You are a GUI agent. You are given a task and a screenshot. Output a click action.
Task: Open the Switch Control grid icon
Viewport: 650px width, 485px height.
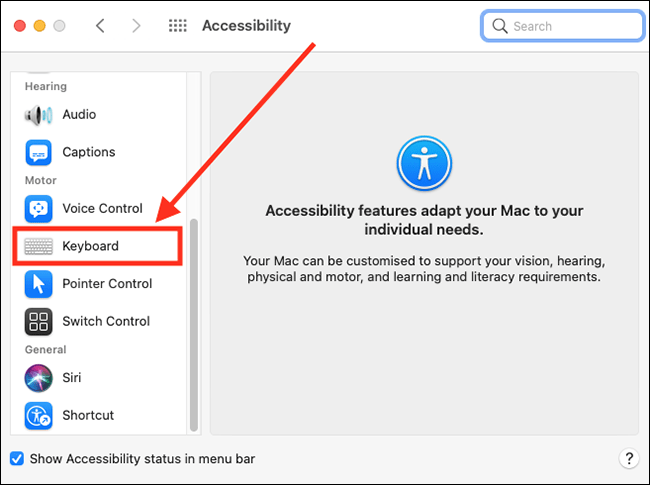39,322
